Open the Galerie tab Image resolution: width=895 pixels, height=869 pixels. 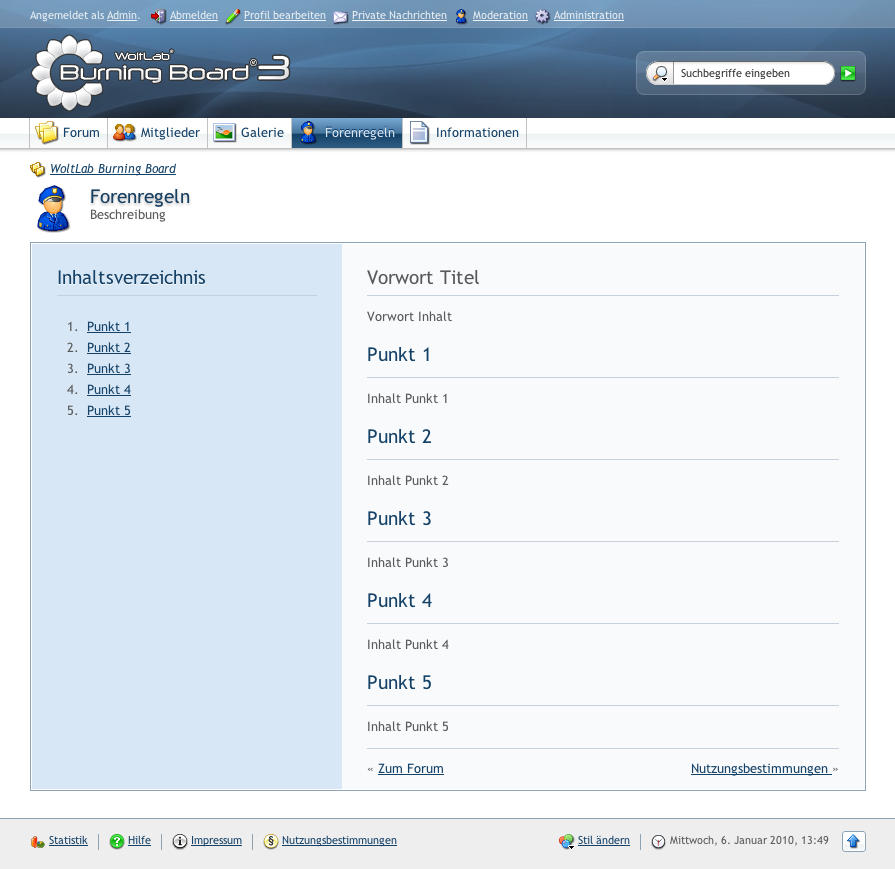click(250, 133)
